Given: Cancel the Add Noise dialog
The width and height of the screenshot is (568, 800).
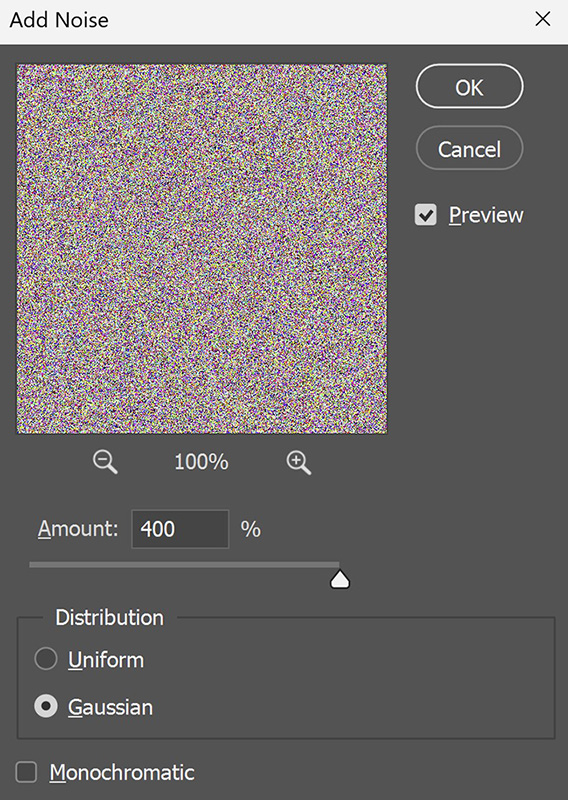Looking at the screenshot, I should [470, 148].
